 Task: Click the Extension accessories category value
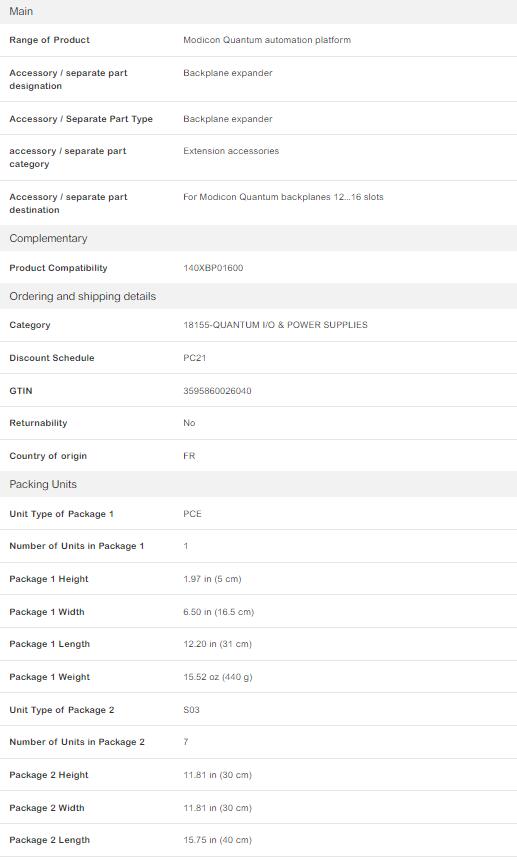pyautogui.click(x=231, y=151)
